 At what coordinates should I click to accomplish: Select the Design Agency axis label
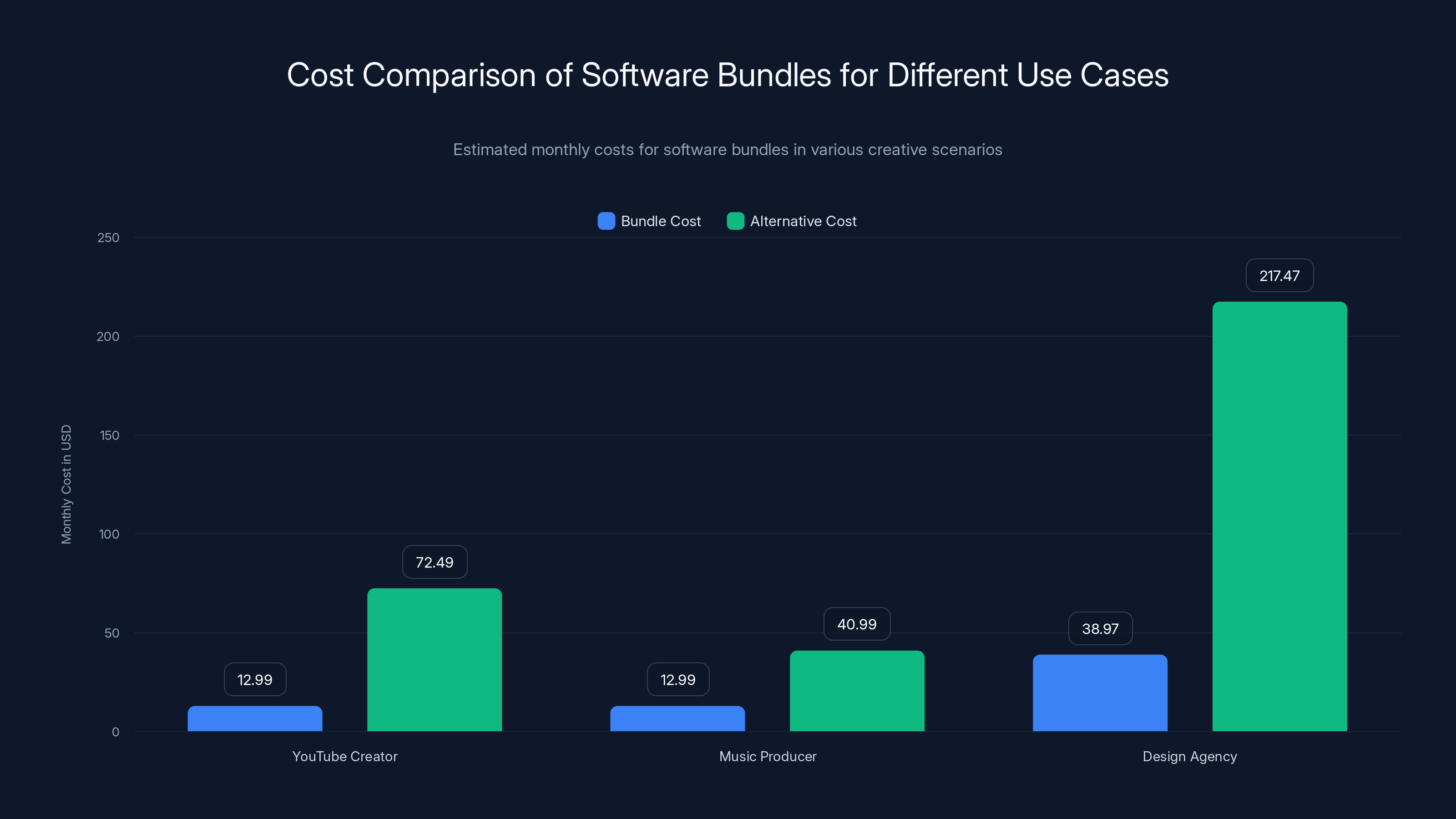pyautogui.click(x=1189, y=756)
